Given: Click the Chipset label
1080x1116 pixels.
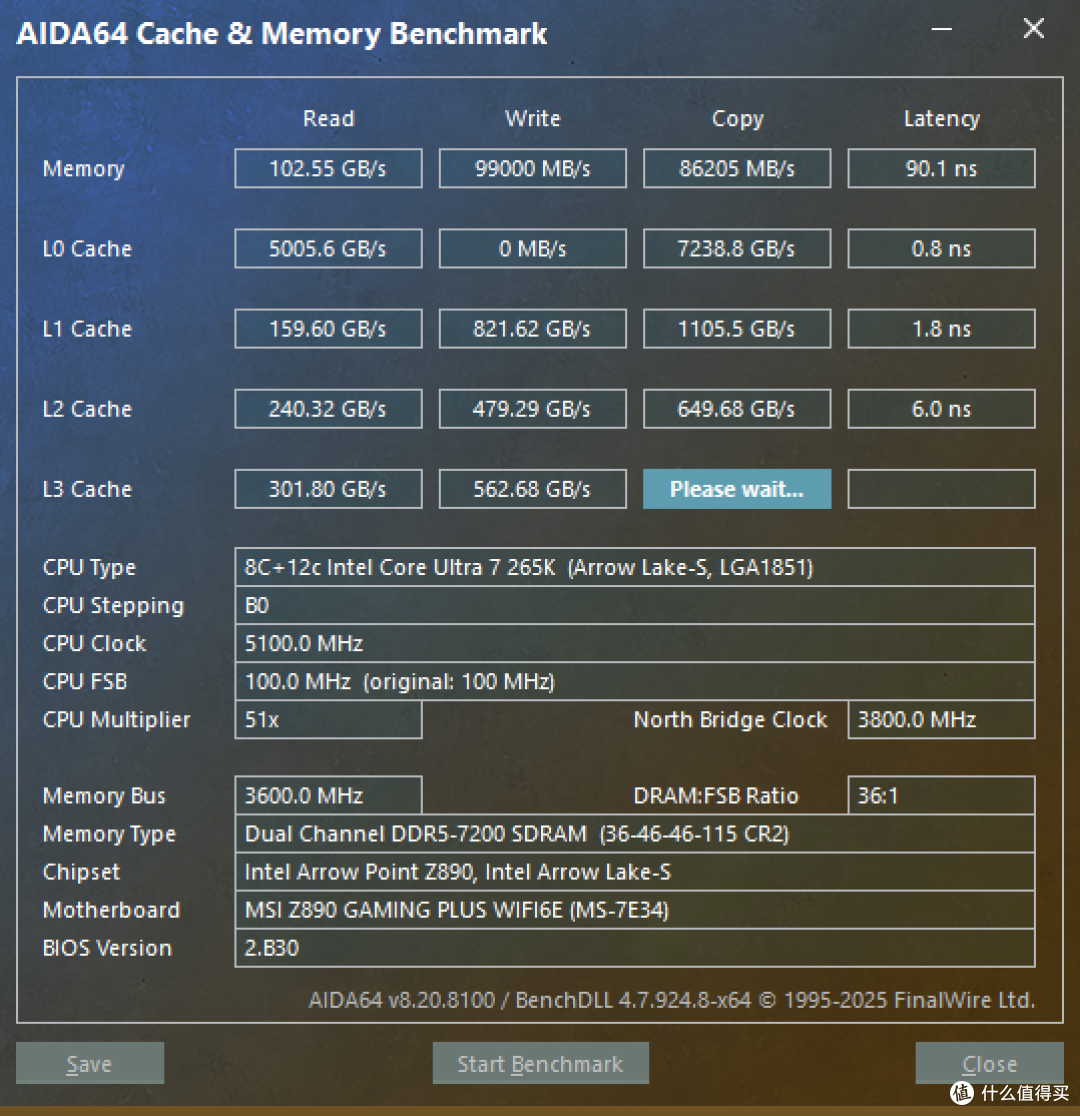Looking at the screenshot, I should tap(81, 872).
